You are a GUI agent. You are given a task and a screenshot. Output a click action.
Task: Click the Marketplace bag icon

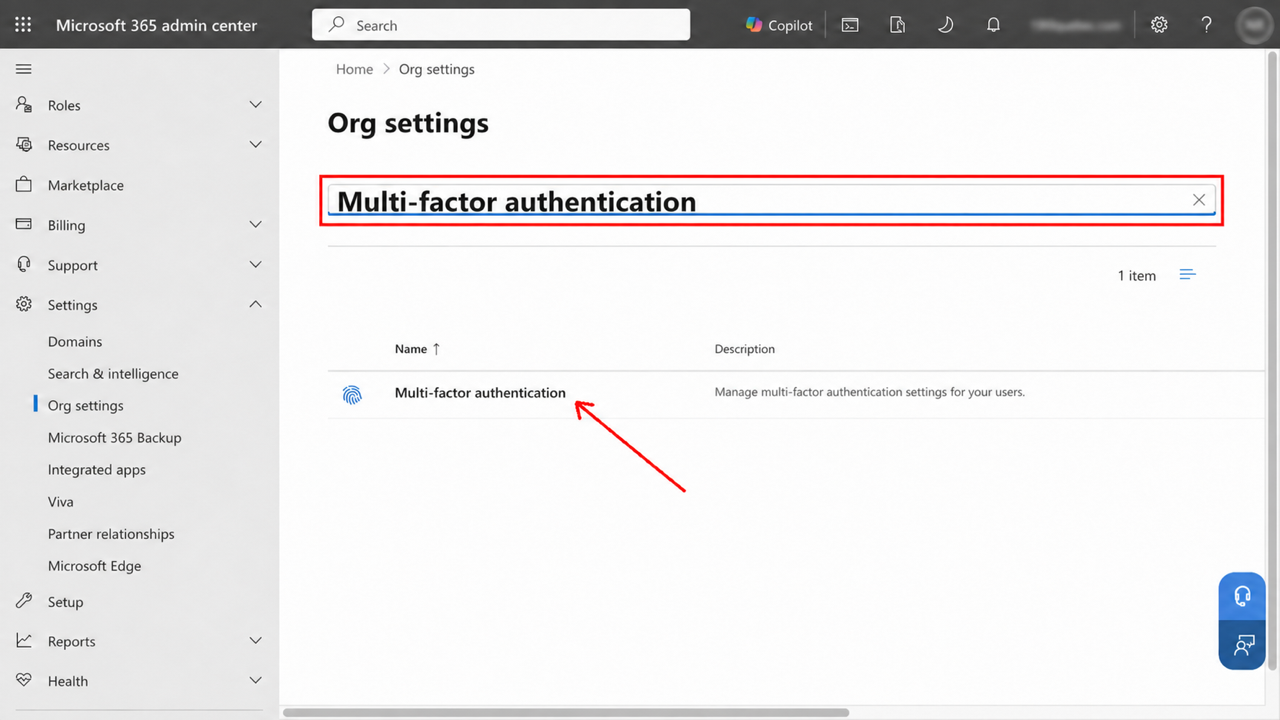tap(24, 185)
